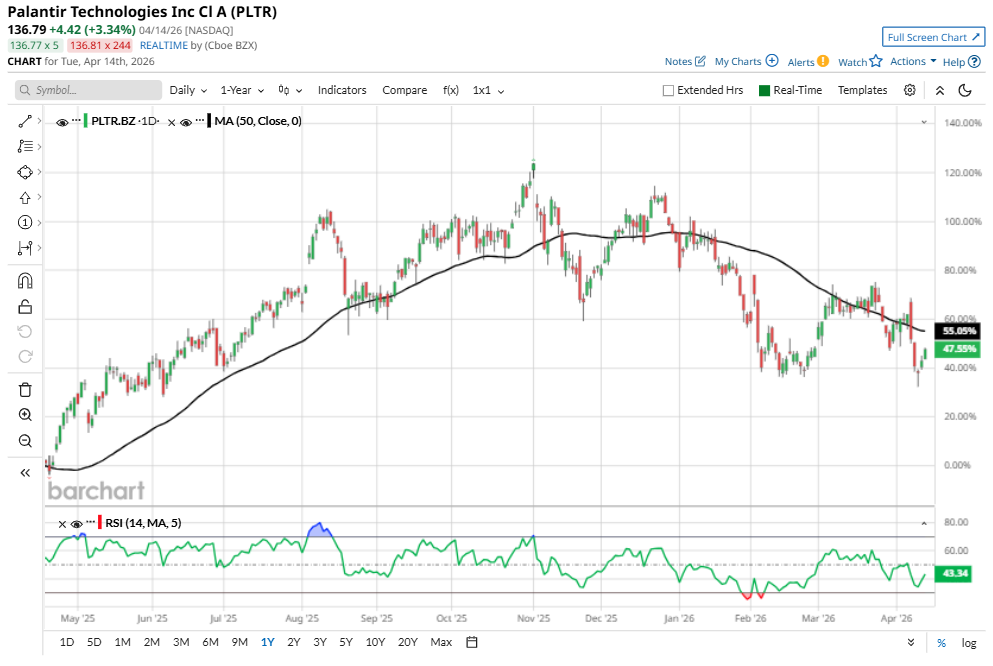Collapse the left drawing toolbar

click(25, 473)
